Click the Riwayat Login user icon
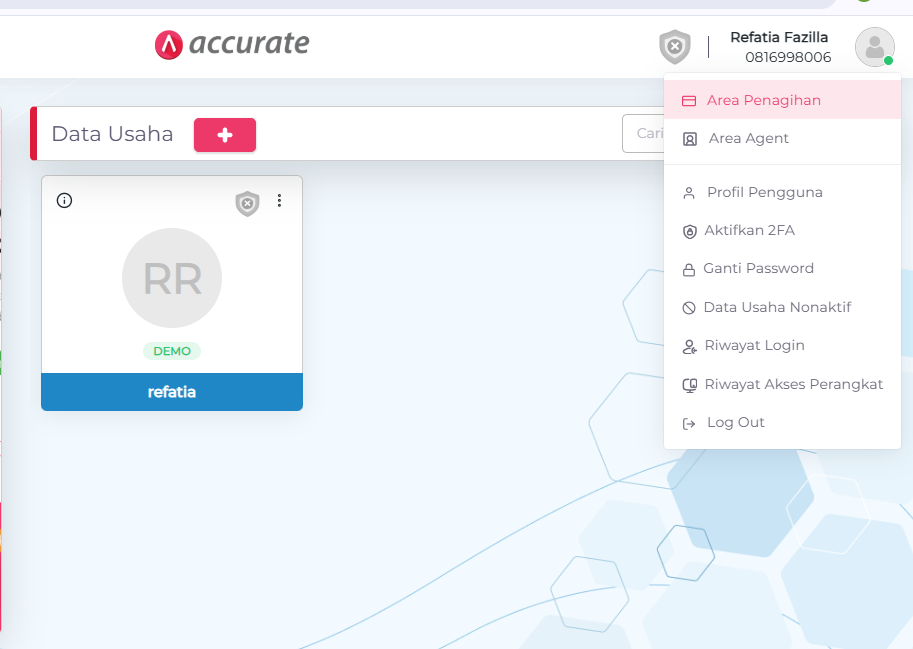913x649 pixels. point(688,346)
